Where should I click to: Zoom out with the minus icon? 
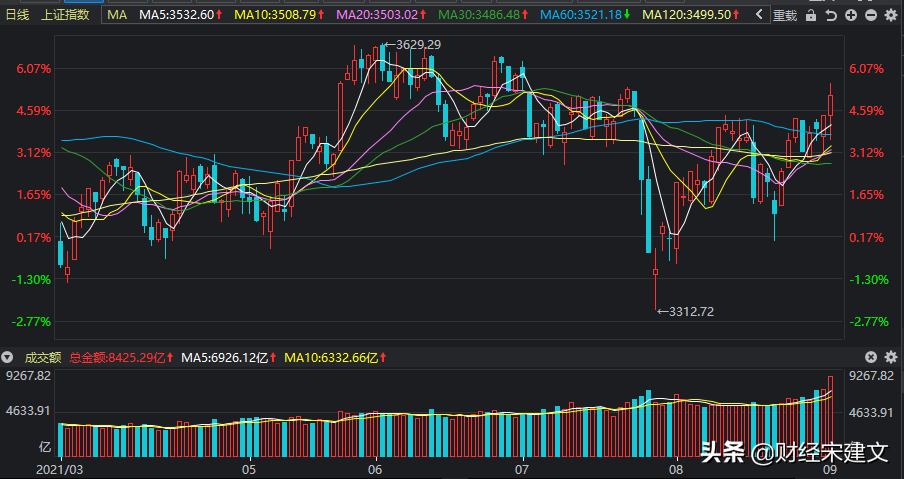[869, 15]
